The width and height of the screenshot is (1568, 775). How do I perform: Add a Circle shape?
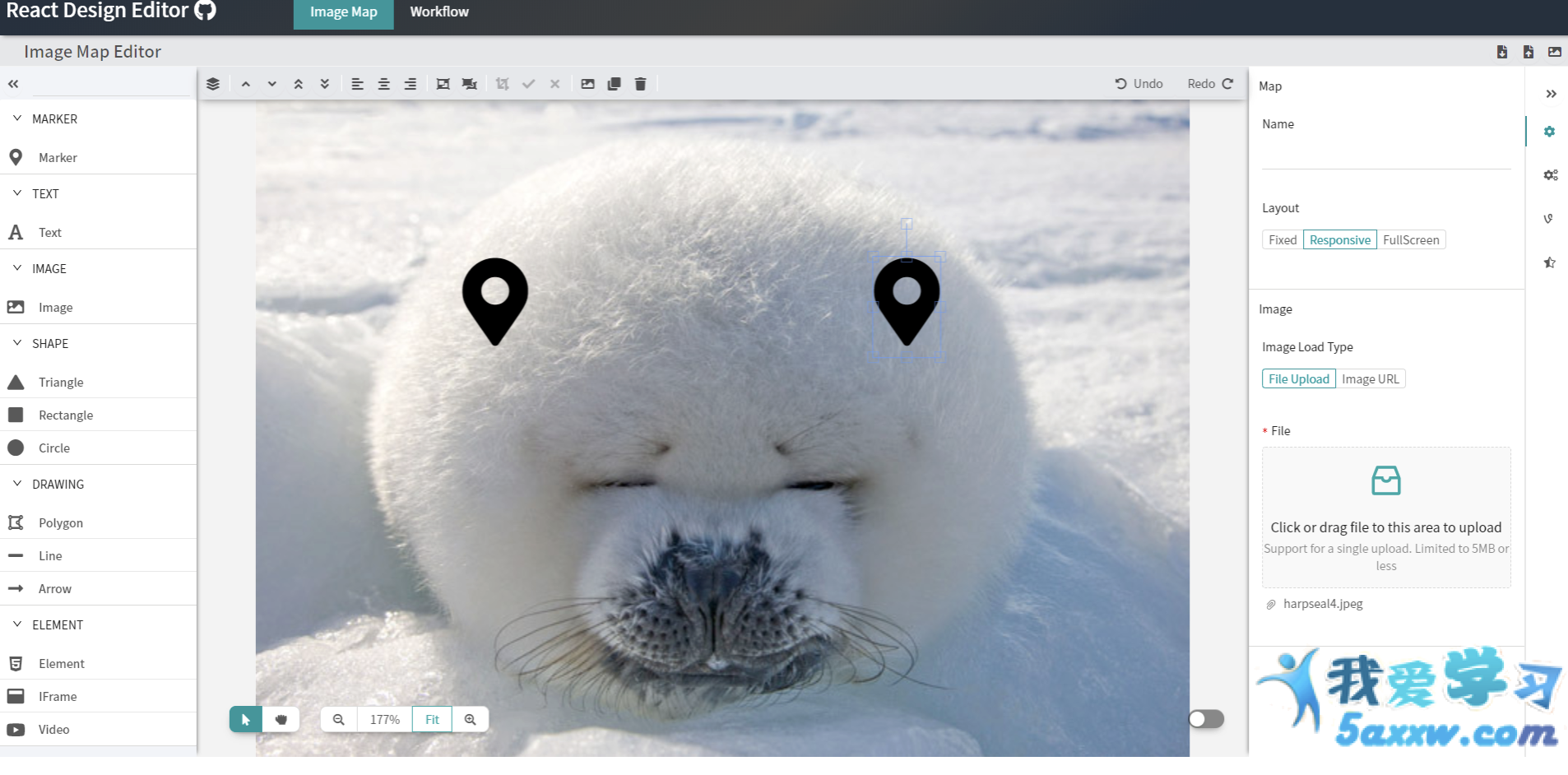pos(98,448)
